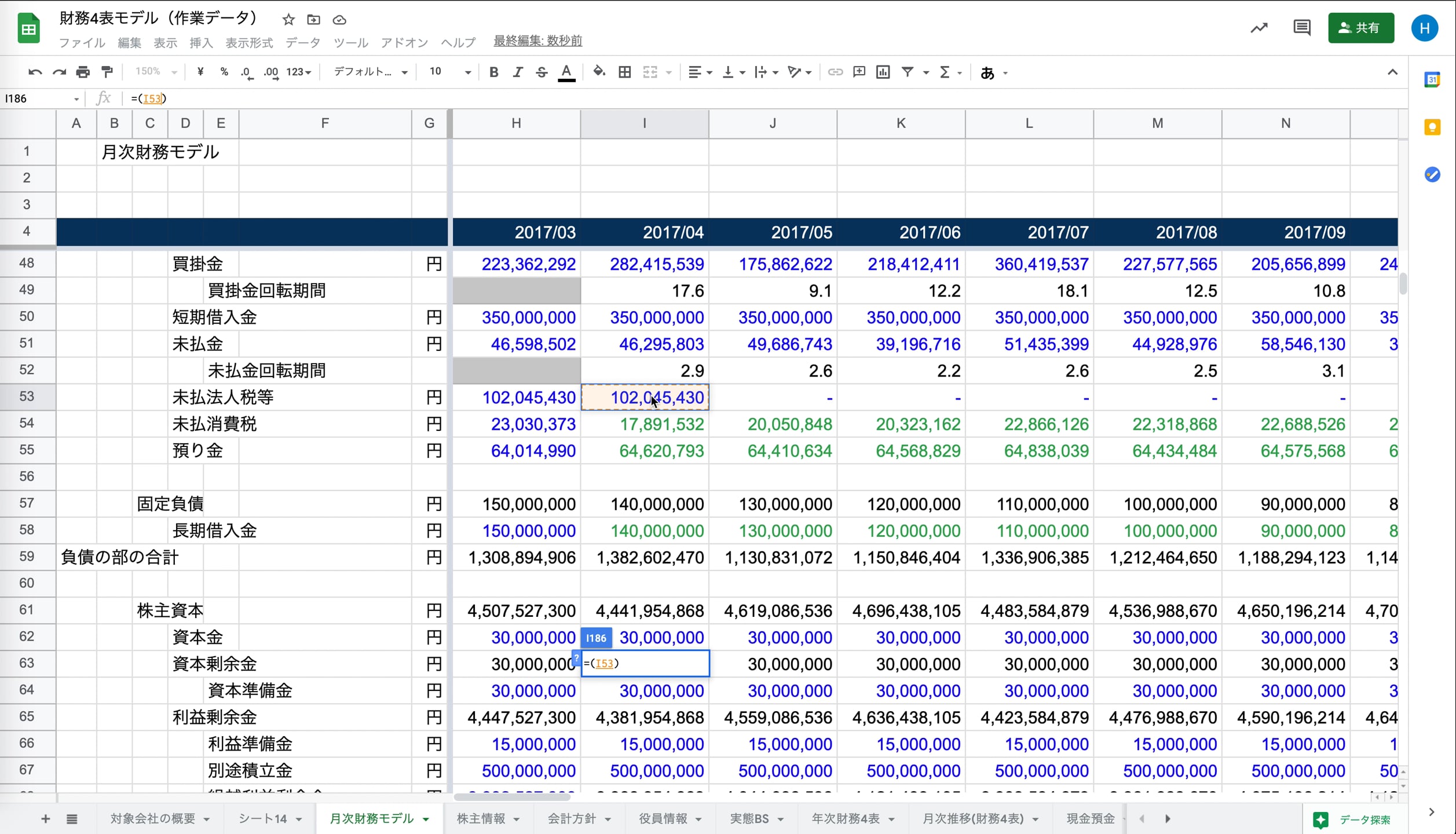Click the insert link icon
This screenshot has width=1456, height=834.
(x=835, y=72)
